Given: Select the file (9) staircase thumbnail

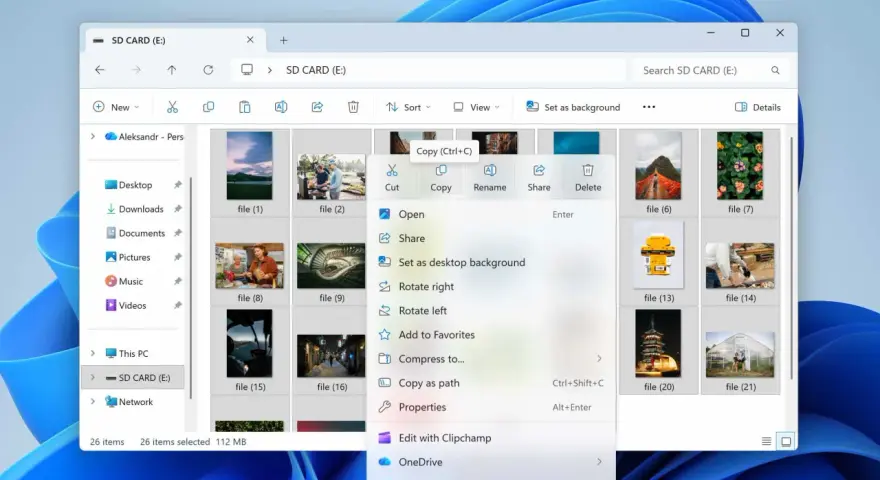Looking at the screenshot, I should click(x=331, y=266).
